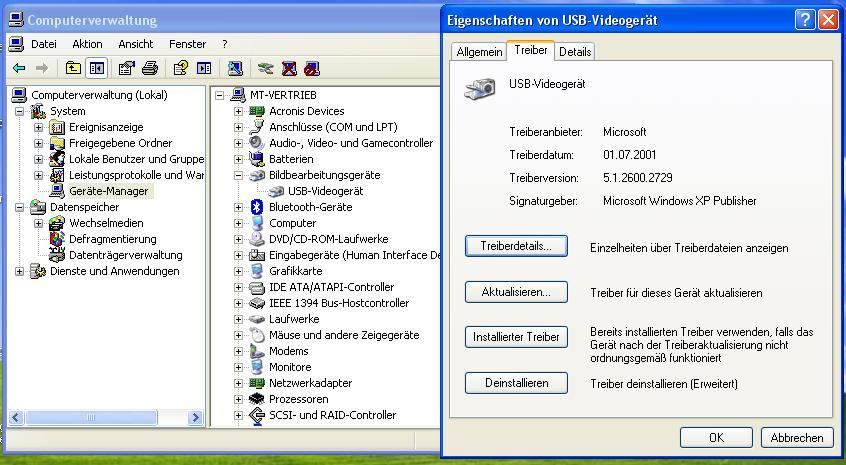Image resolution: width=846 pixels, height=465 pixels.
Task: Expand the IEEE 1394 Bus-Hostcontroller node
Action: coord(238,303)
